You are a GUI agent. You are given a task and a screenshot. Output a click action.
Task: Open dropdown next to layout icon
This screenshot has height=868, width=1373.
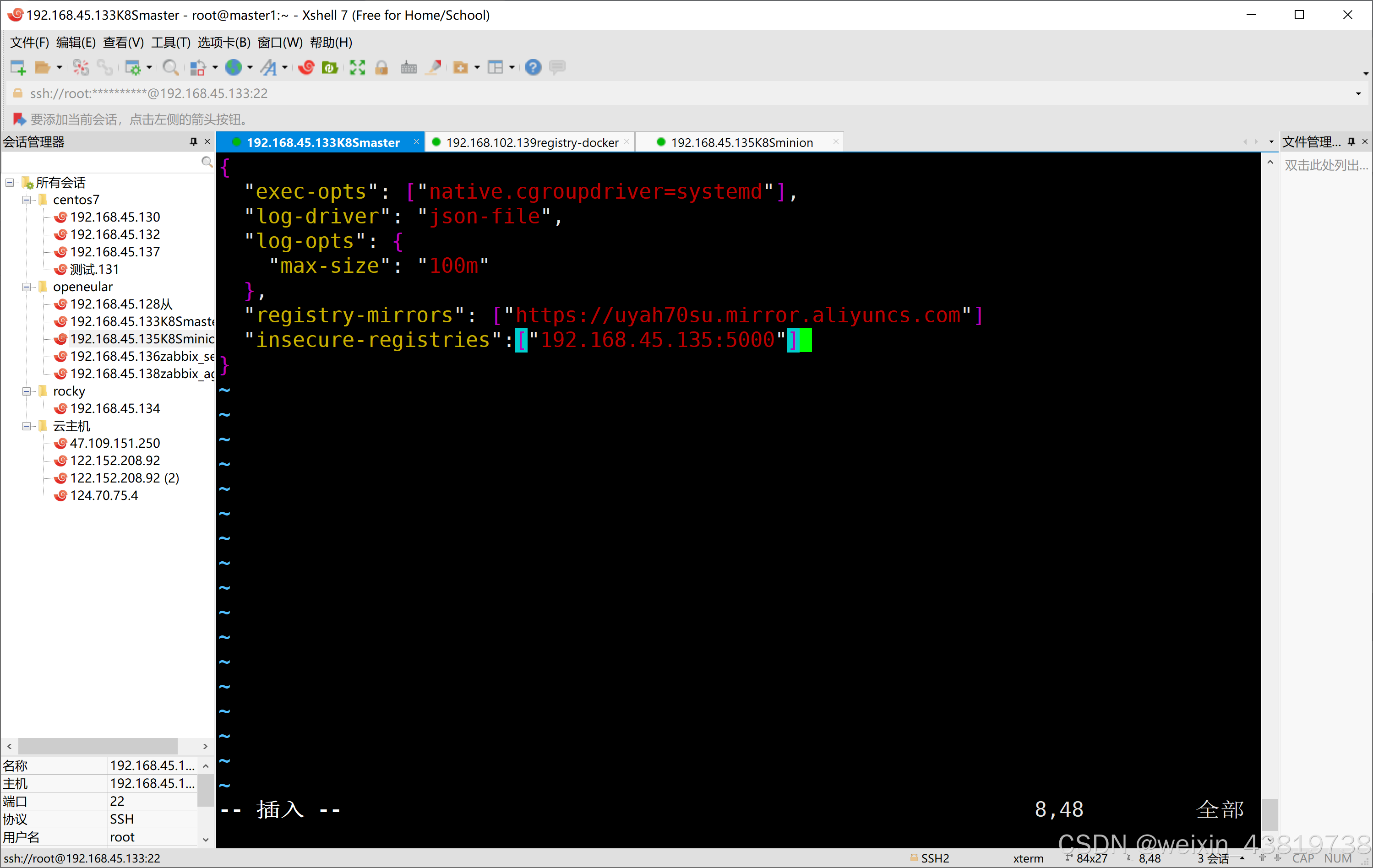pos(512,67)
